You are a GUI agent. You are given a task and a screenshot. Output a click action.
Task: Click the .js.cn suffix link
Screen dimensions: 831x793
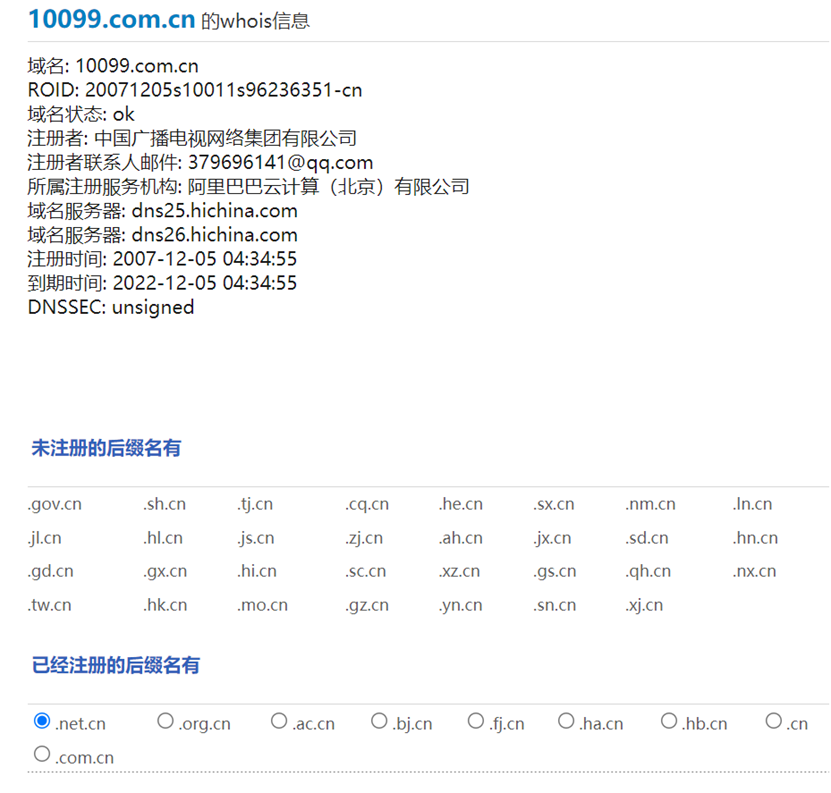tap(255, 538)
